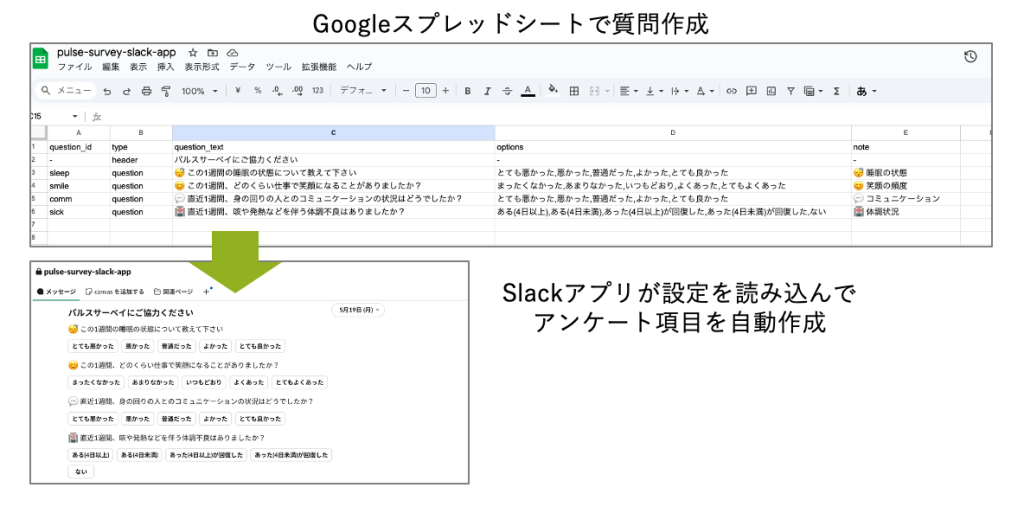The image size is (1024, 507).
Task: Open the functions Σ menu
Action: [x=836, y=91]
